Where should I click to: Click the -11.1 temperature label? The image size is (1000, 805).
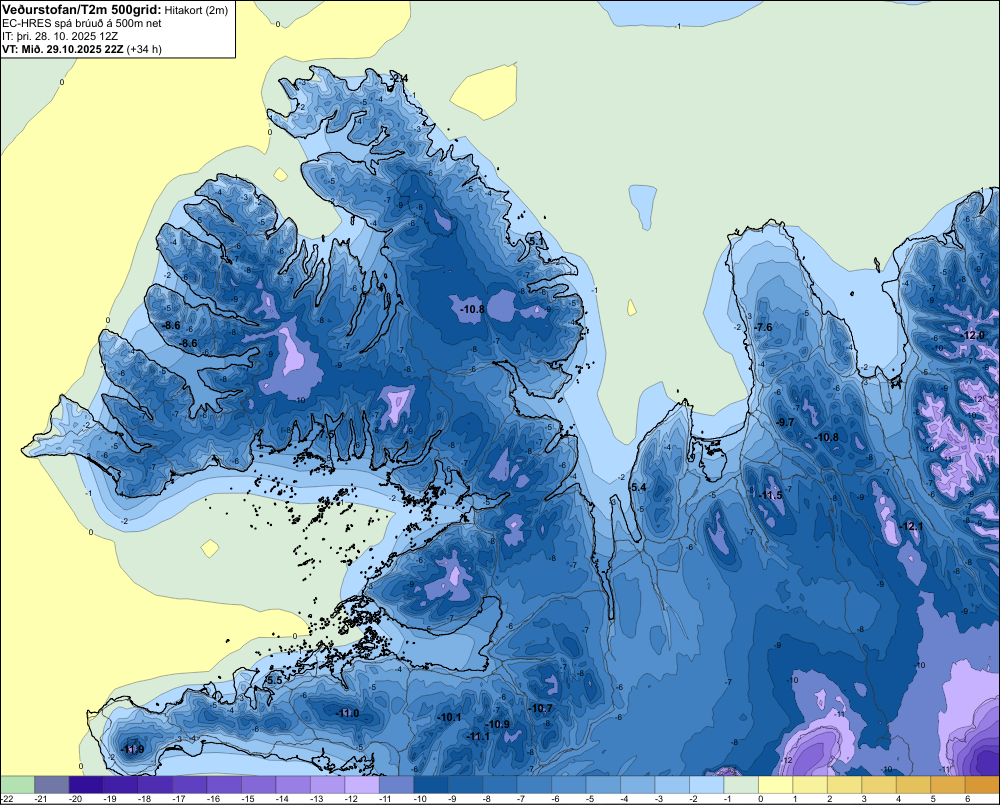click(478, 737)
